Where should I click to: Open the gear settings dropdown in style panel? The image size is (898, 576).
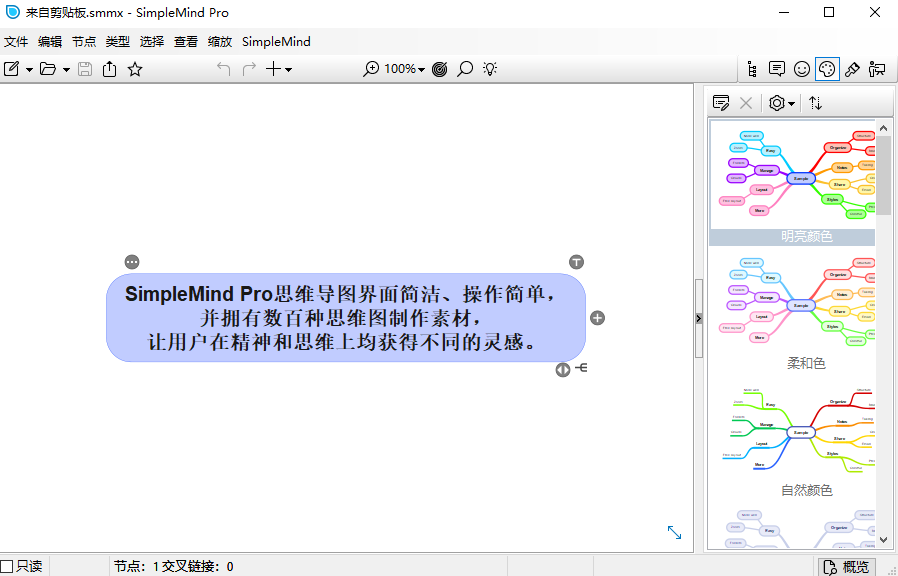[x=780, y=102]
